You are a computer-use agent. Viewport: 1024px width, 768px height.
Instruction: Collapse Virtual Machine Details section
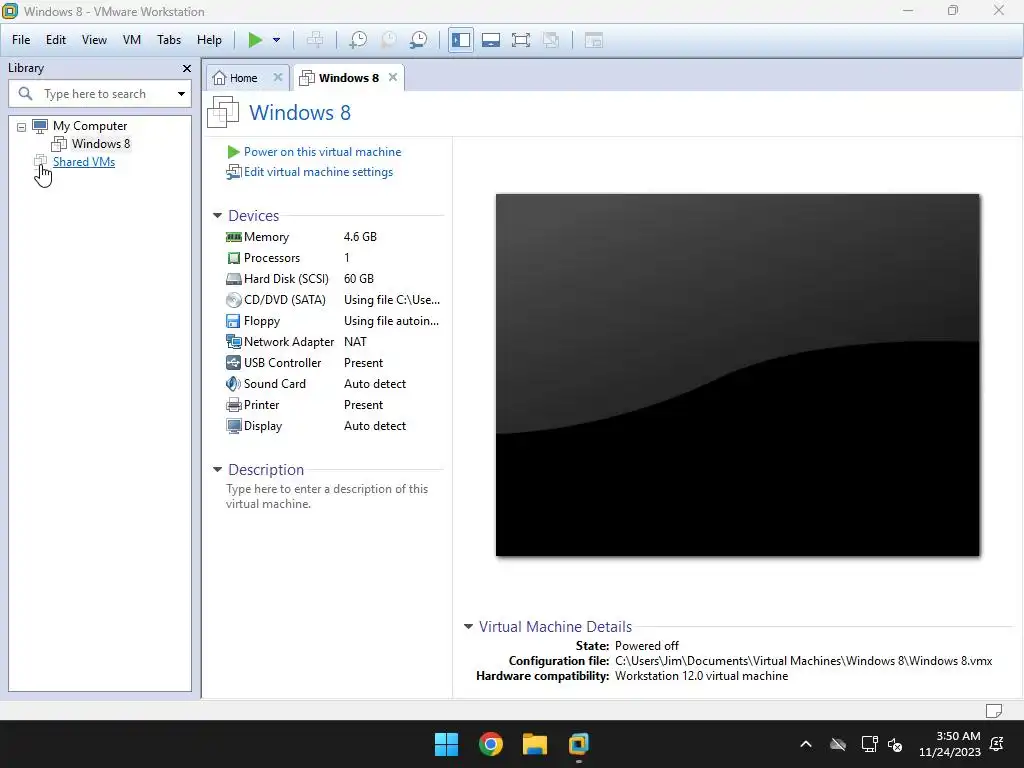[468, 626]
